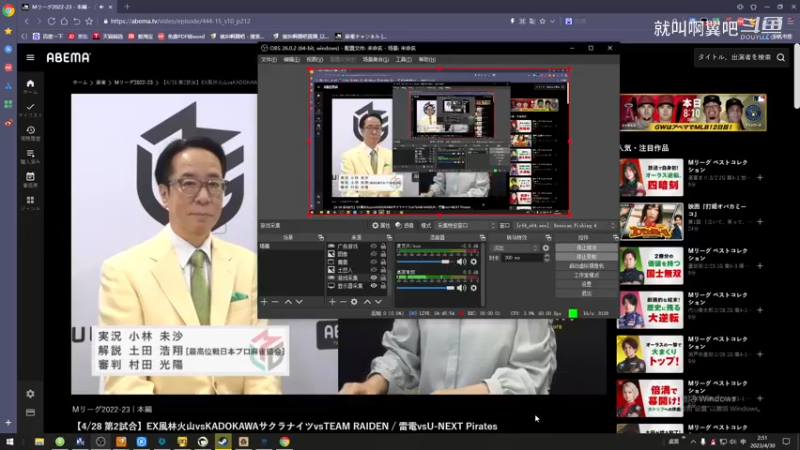Open Steam from the taskbar

pos(223,441)
